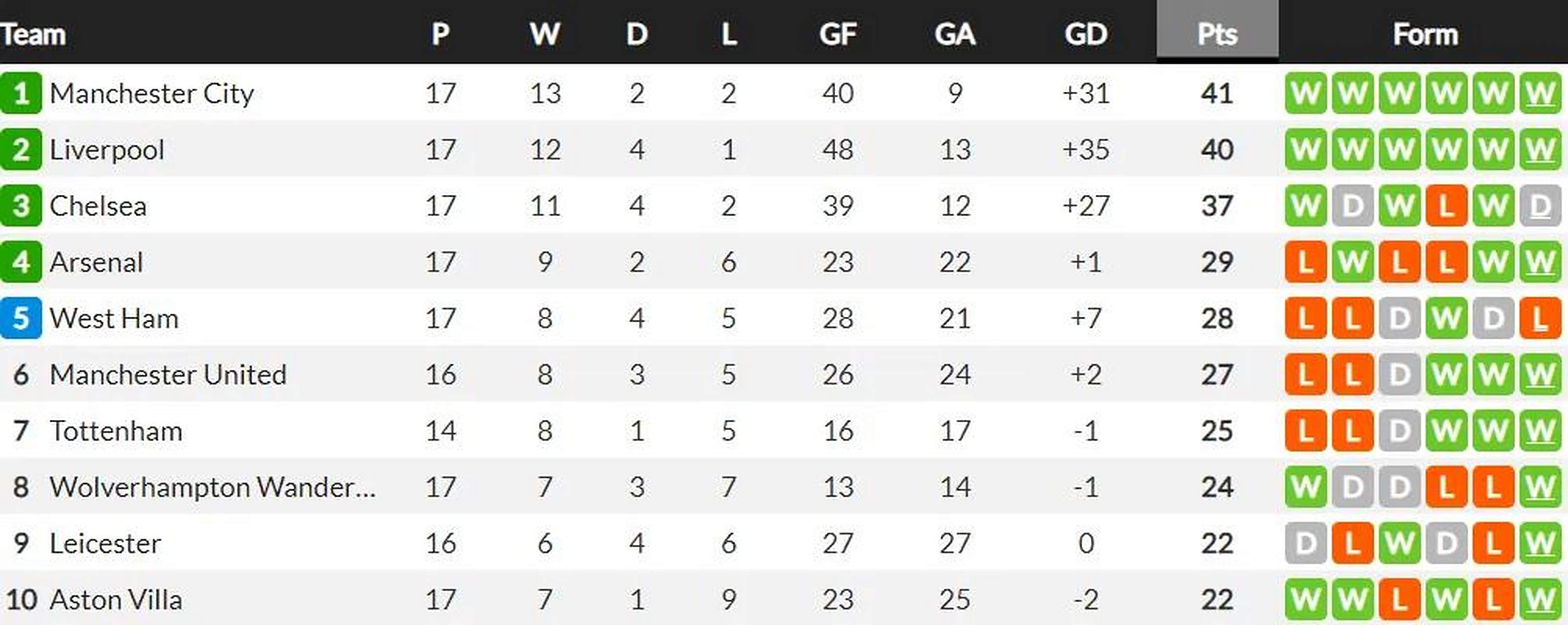1568x625 pixels.
Task: Click the Team column header
Action: 34,34
